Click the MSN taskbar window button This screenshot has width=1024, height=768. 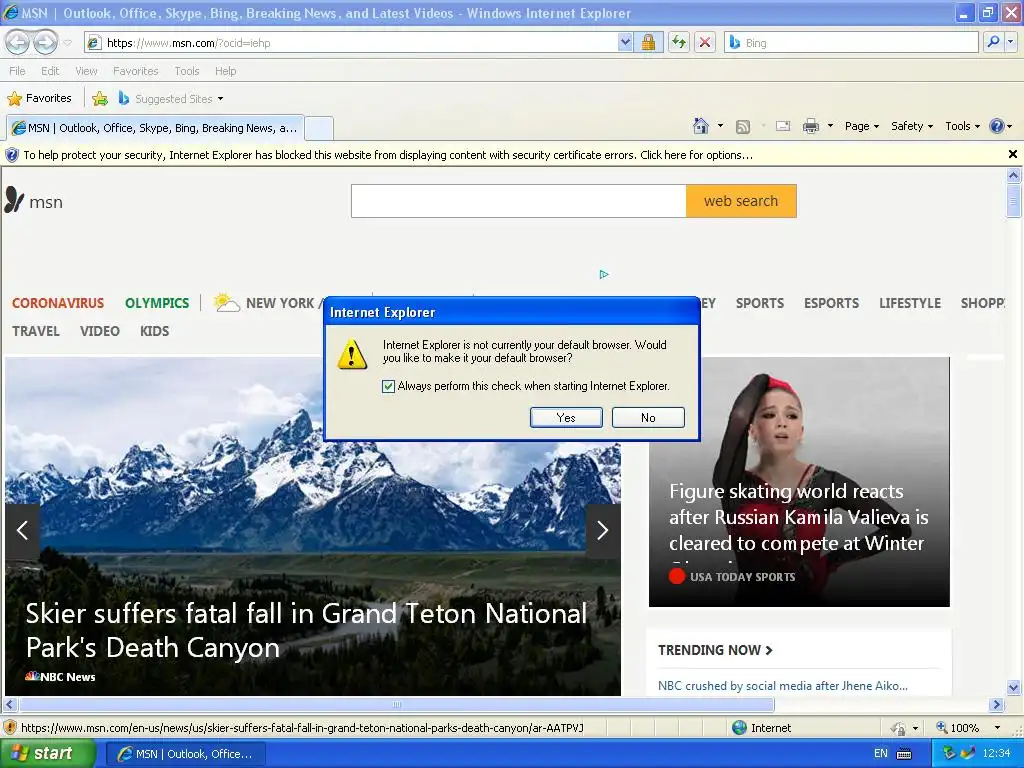tap(185, 754)
